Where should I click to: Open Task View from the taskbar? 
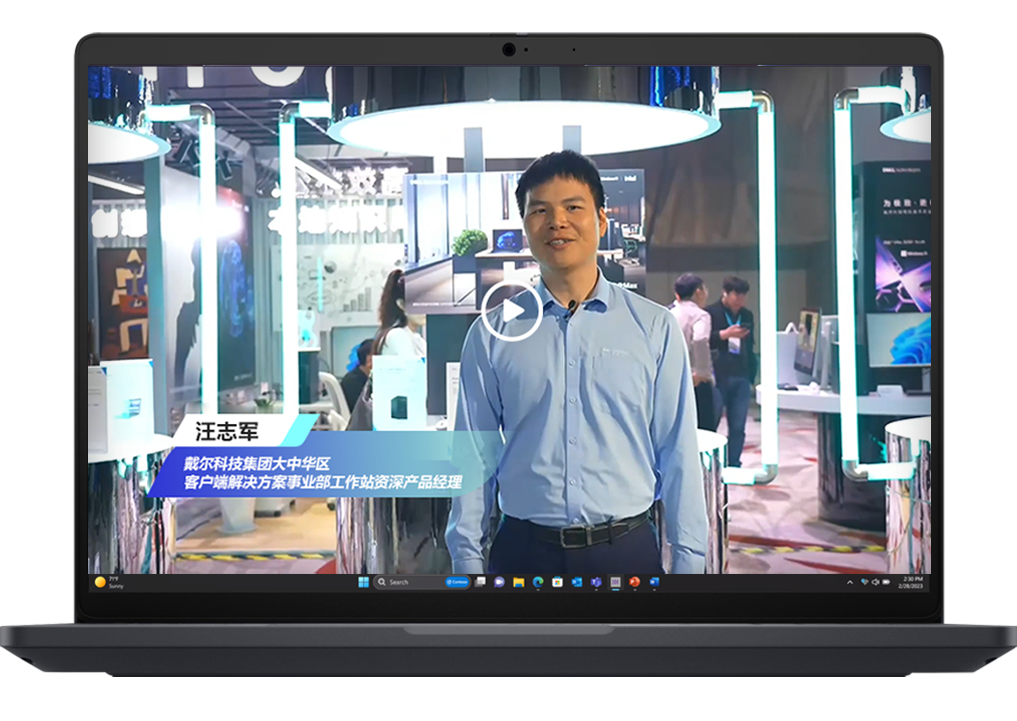pos(480,582)
